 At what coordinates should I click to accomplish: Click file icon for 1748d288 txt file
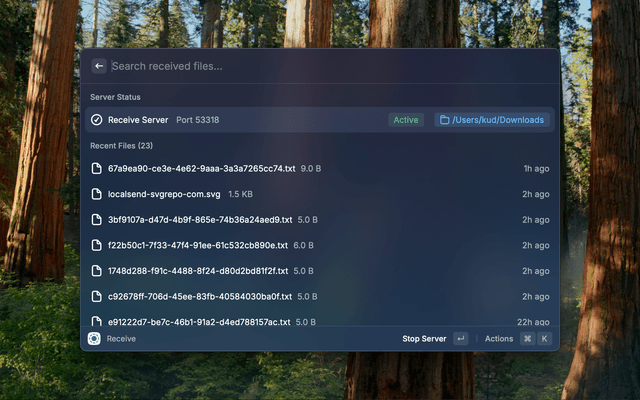[x=97, y=271]
